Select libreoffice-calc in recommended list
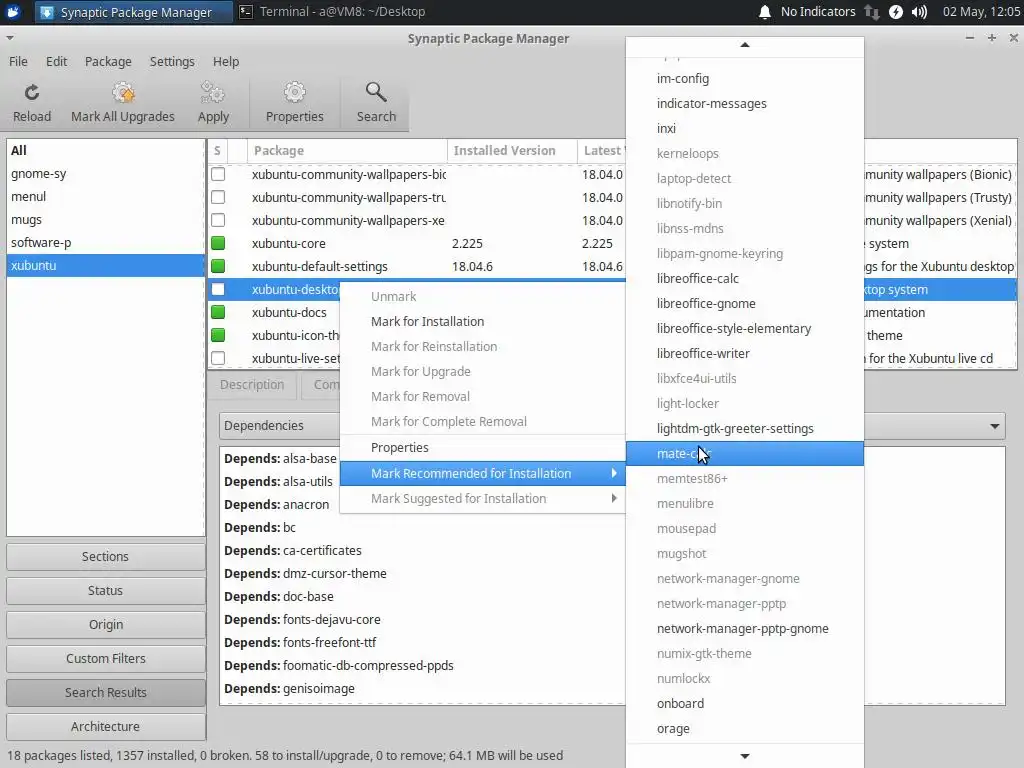1024x768 pixels. (744, 279)
